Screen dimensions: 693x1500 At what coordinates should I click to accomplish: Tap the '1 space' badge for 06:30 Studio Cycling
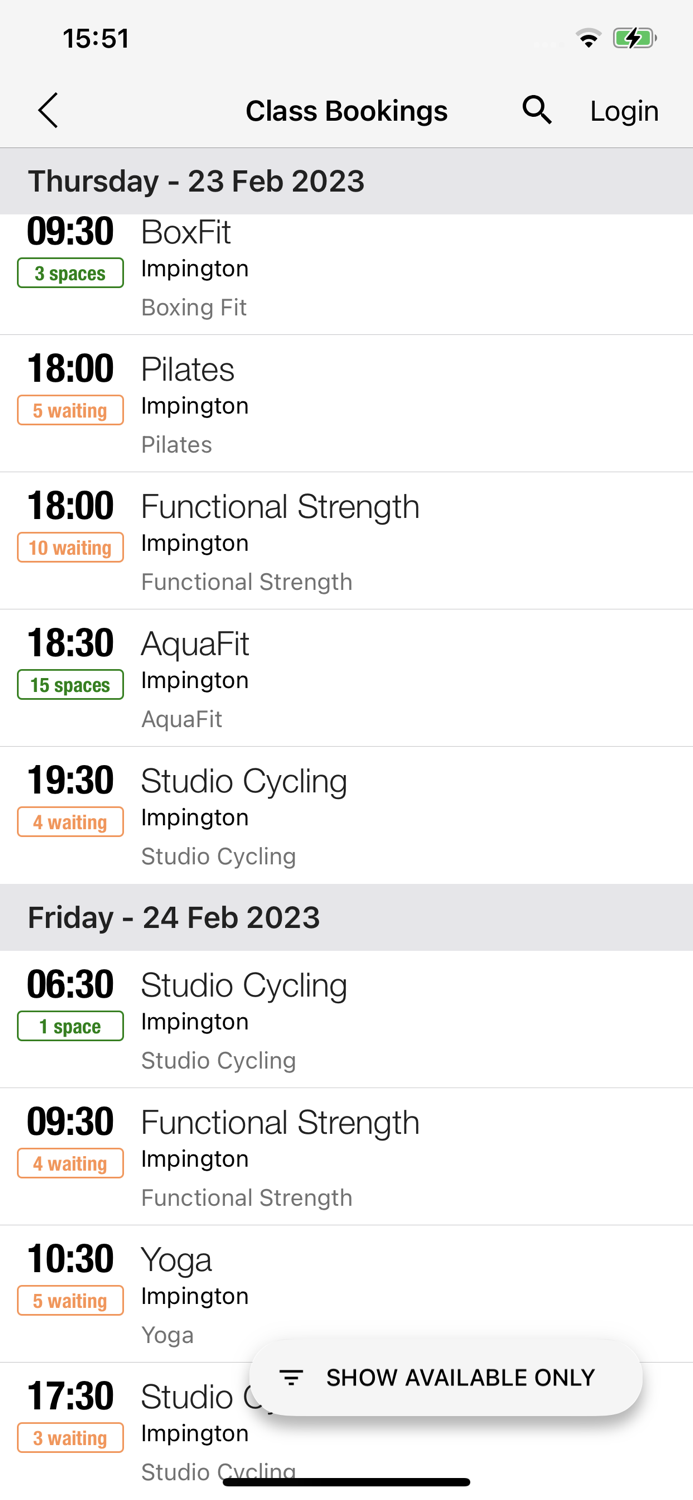[70, 1025]
